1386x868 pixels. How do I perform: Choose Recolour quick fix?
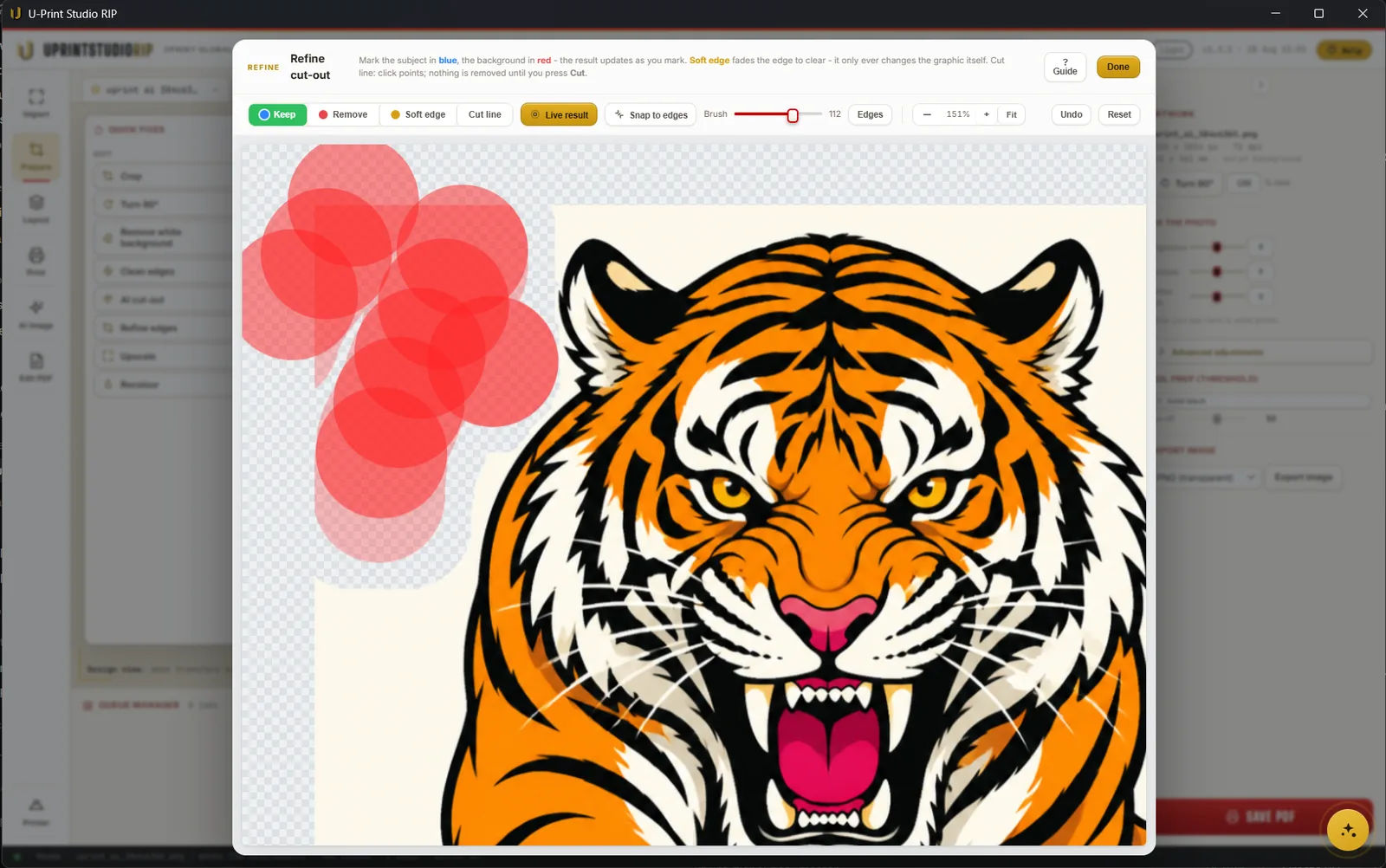tap(163, 384)
